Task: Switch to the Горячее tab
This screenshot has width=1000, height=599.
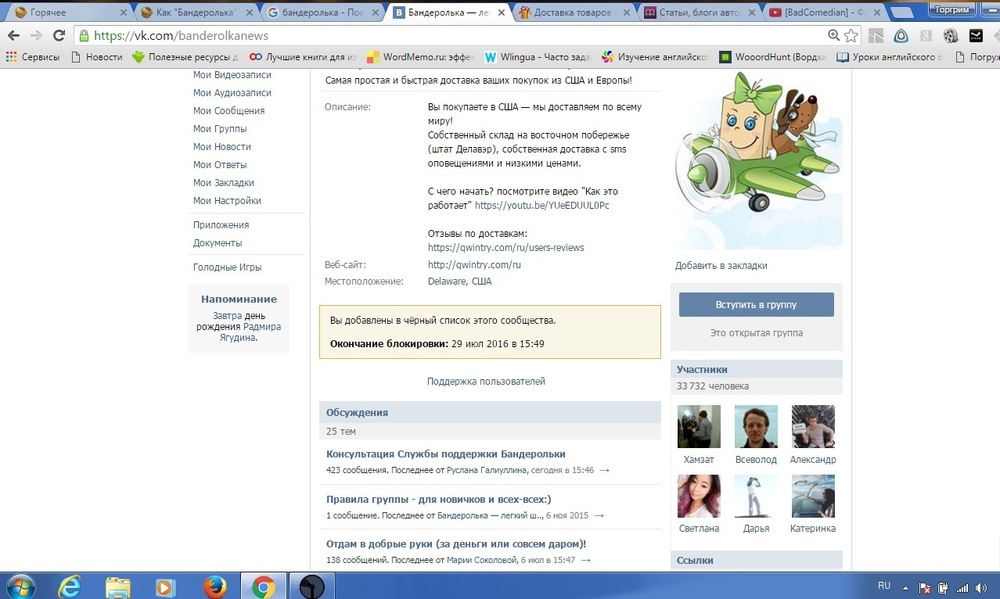Action: pos(60,12)
